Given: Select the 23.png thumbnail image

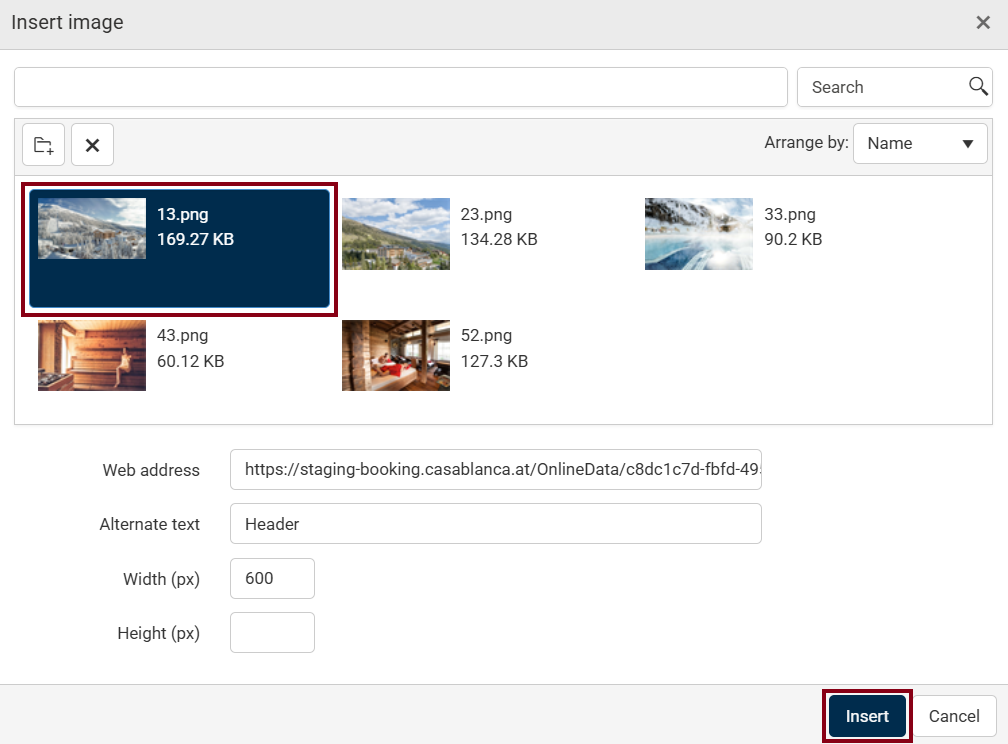Looking at the screenshot, I should 396,233.
